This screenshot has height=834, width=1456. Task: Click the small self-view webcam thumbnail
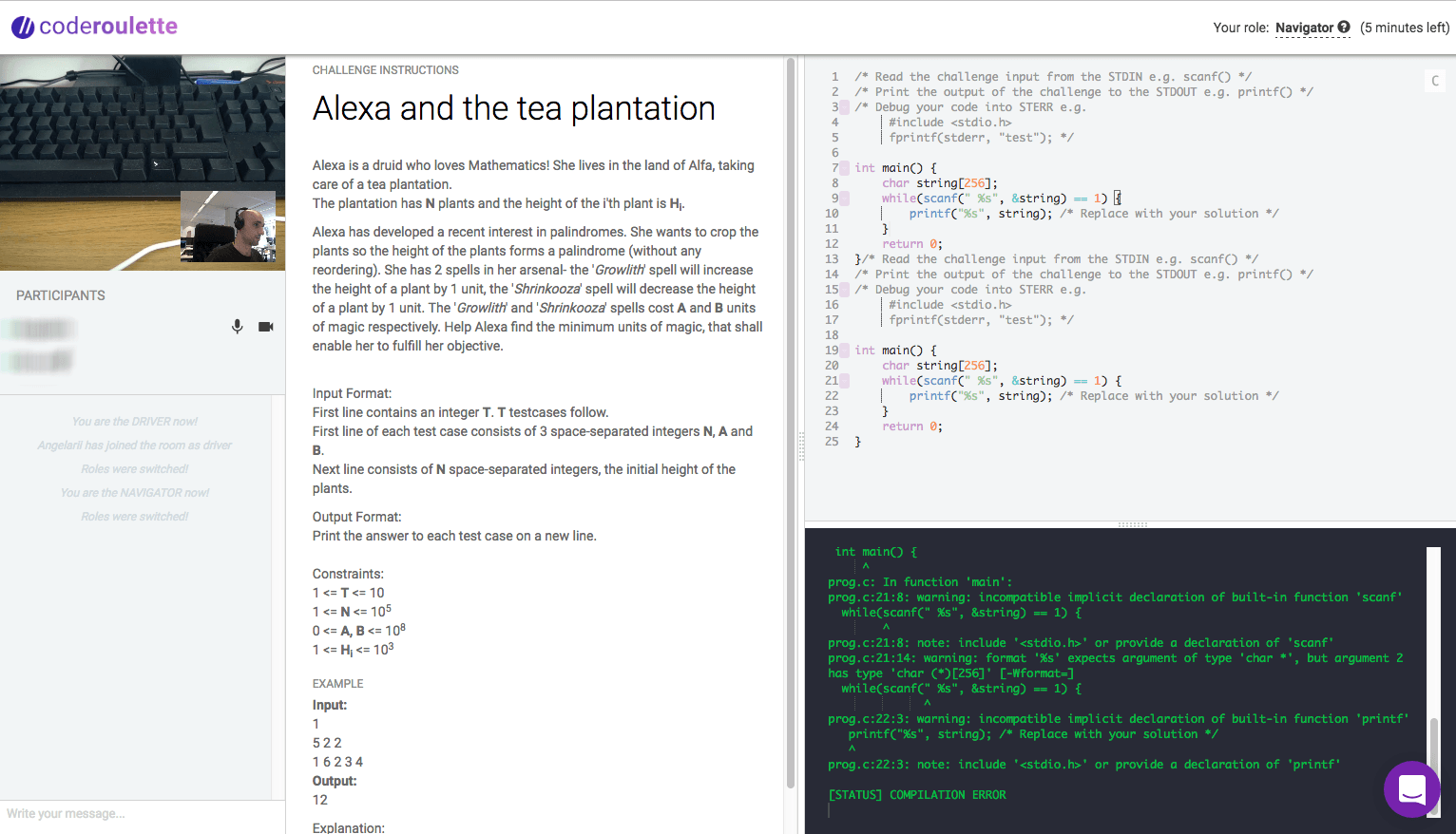(x=228, y=227)
